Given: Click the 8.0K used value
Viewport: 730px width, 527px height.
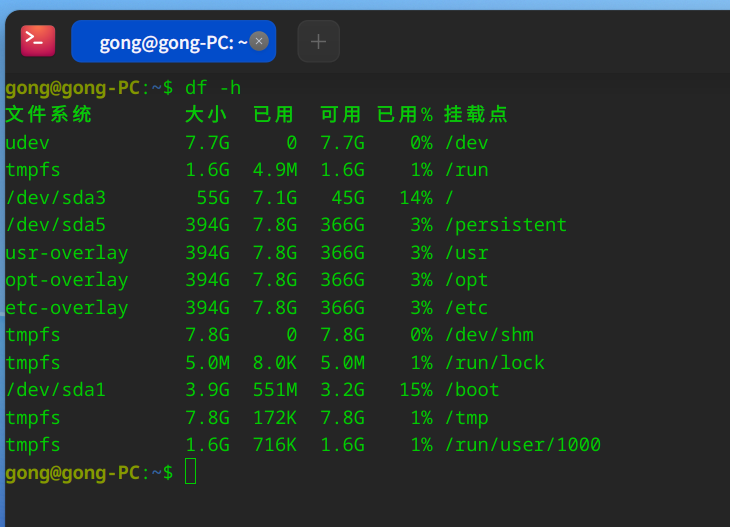Looking at the screenshot, I should pyautogui.click(x=275, y=363).
